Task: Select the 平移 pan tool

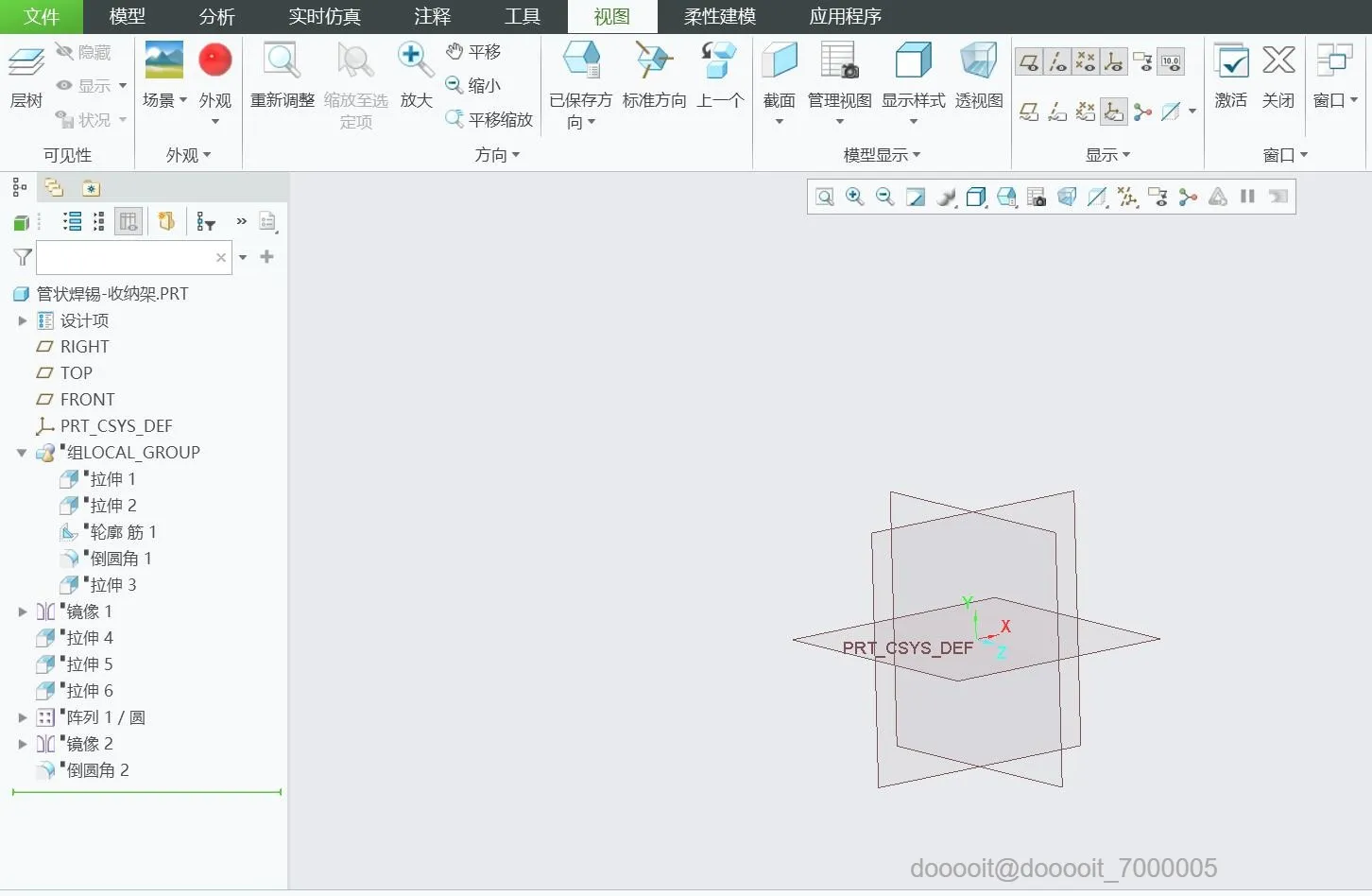Action: (x=474, y=51)
